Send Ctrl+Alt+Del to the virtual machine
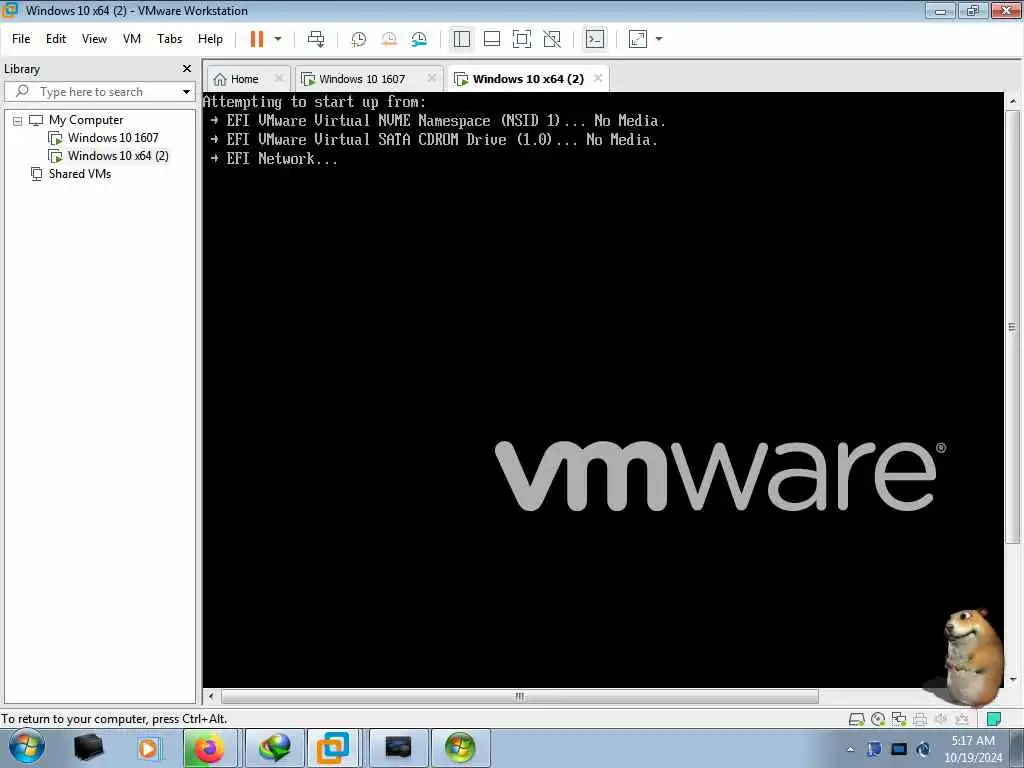1024x768 pixels. [316, 39]
